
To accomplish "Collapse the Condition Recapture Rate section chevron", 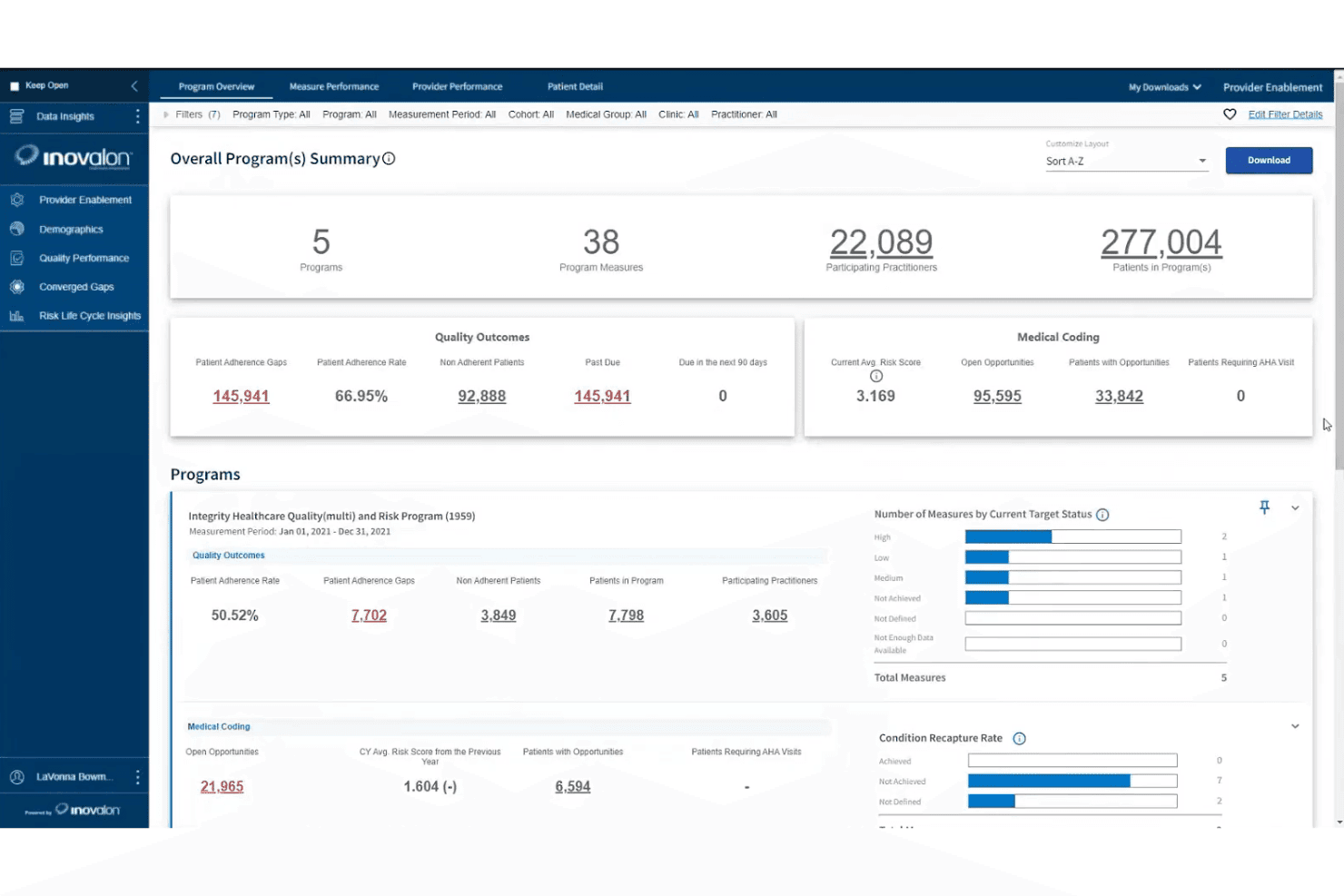I will pos(1295,726).
